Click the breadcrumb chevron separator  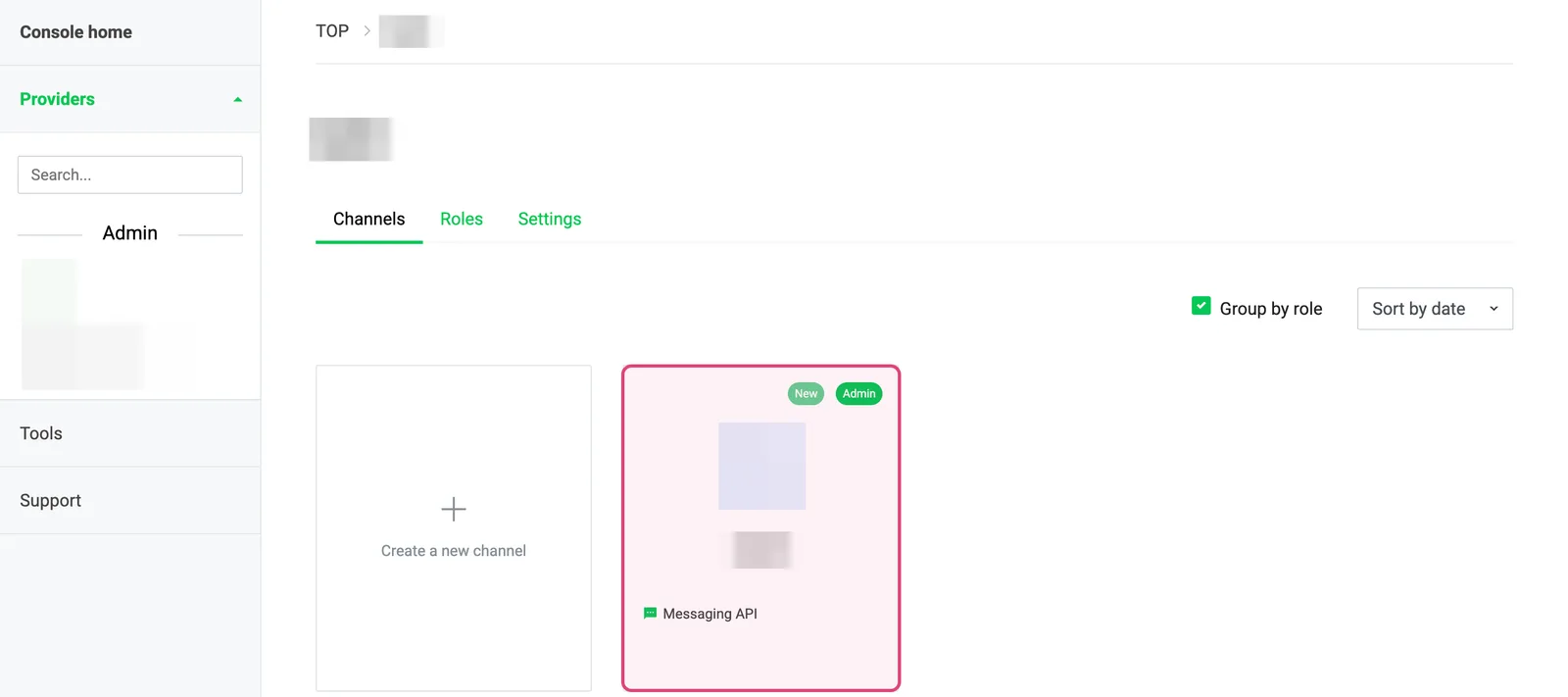point(367,31)
